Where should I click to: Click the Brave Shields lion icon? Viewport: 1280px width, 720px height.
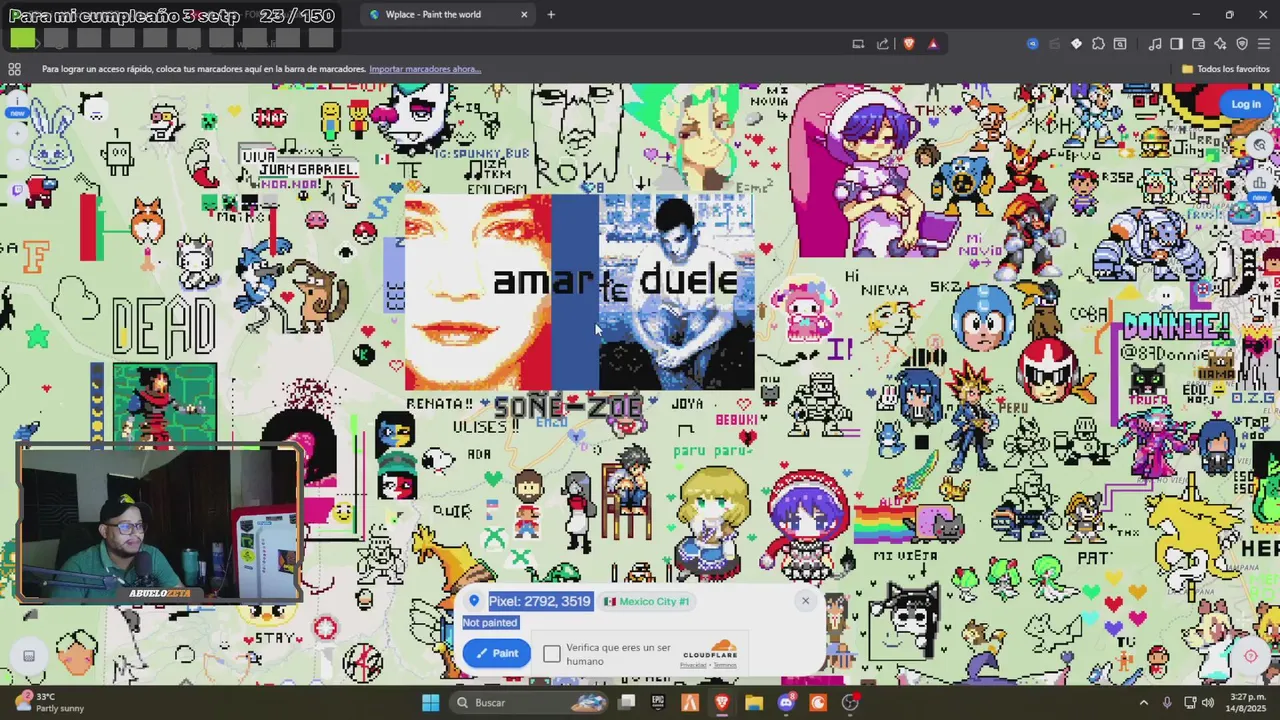point(909,44)
